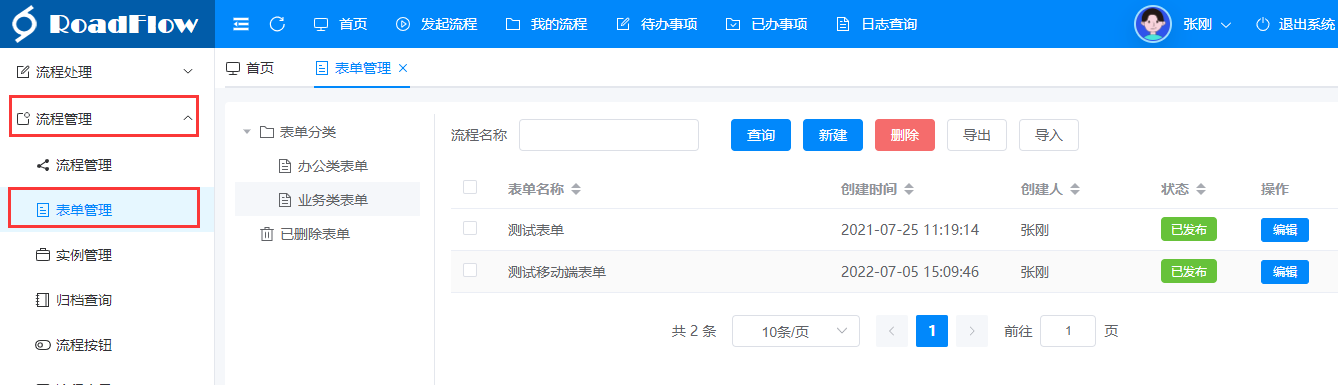Collapse the sidebar with the hamburger icon

click(241, 24)
